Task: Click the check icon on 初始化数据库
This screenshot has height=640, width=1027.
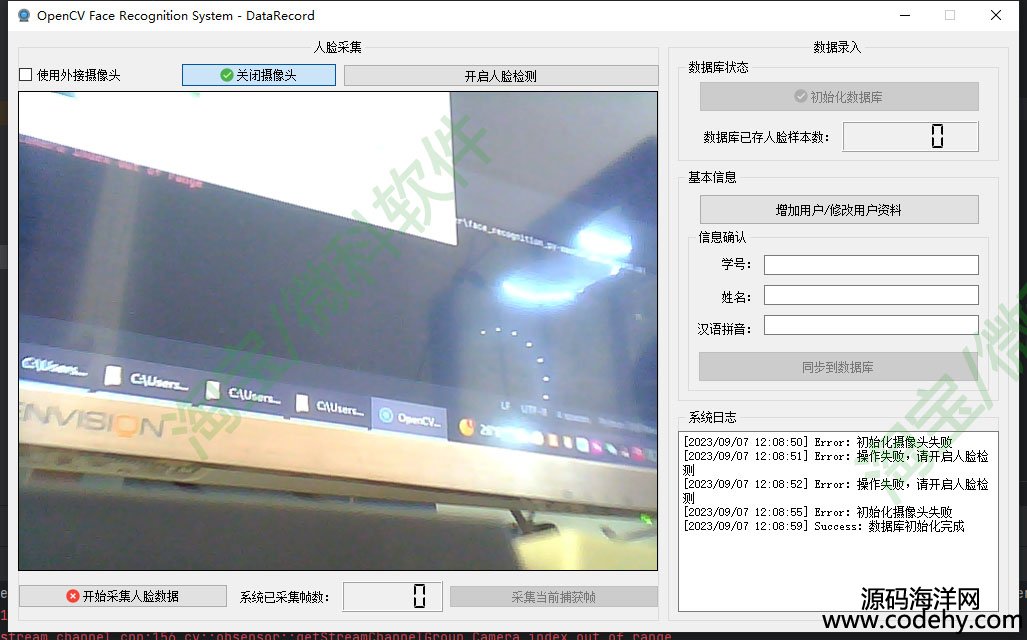Action: tap(800, 97)
